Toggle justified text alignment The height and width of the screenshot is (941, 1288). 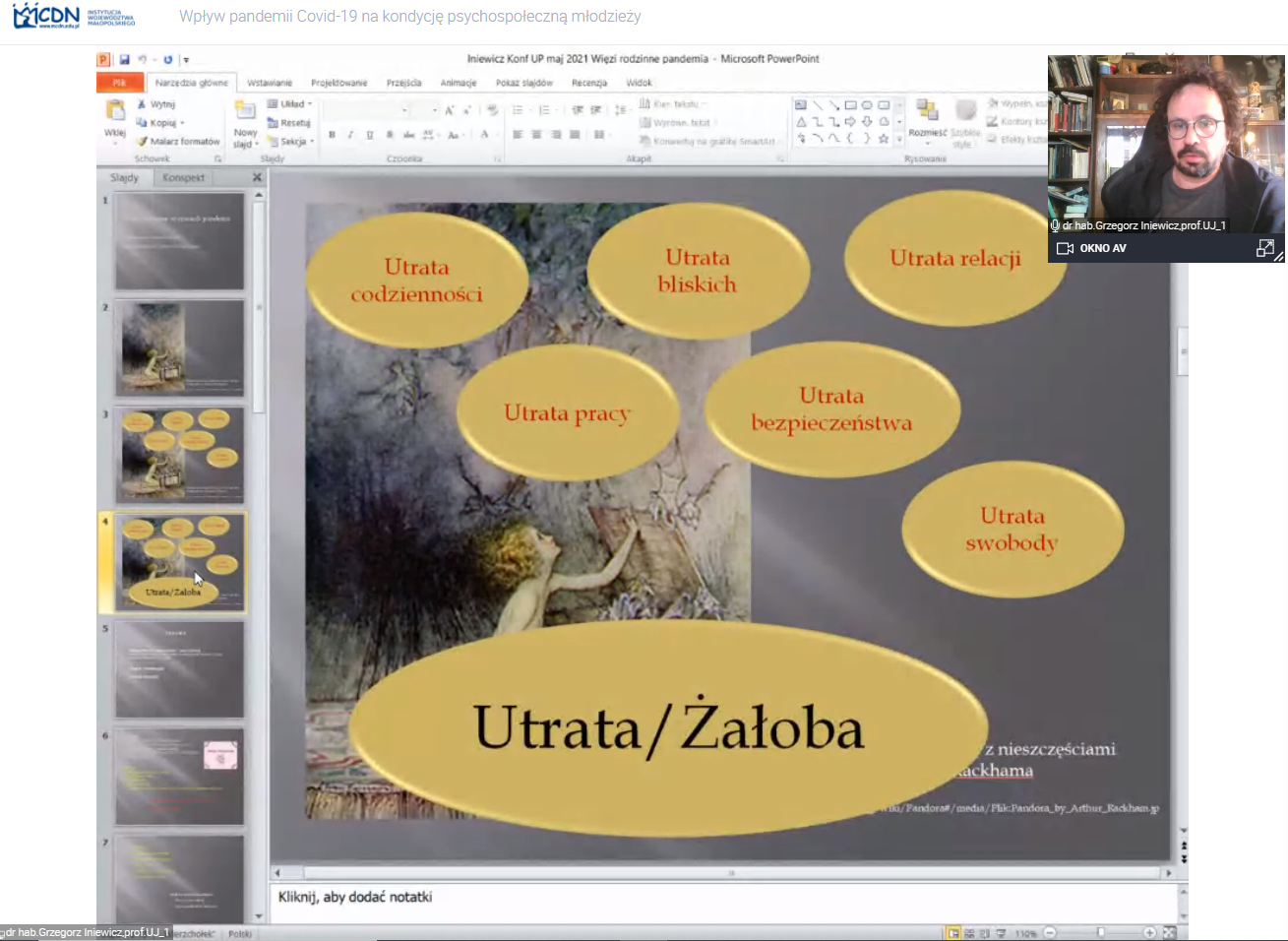click(575, 135)
